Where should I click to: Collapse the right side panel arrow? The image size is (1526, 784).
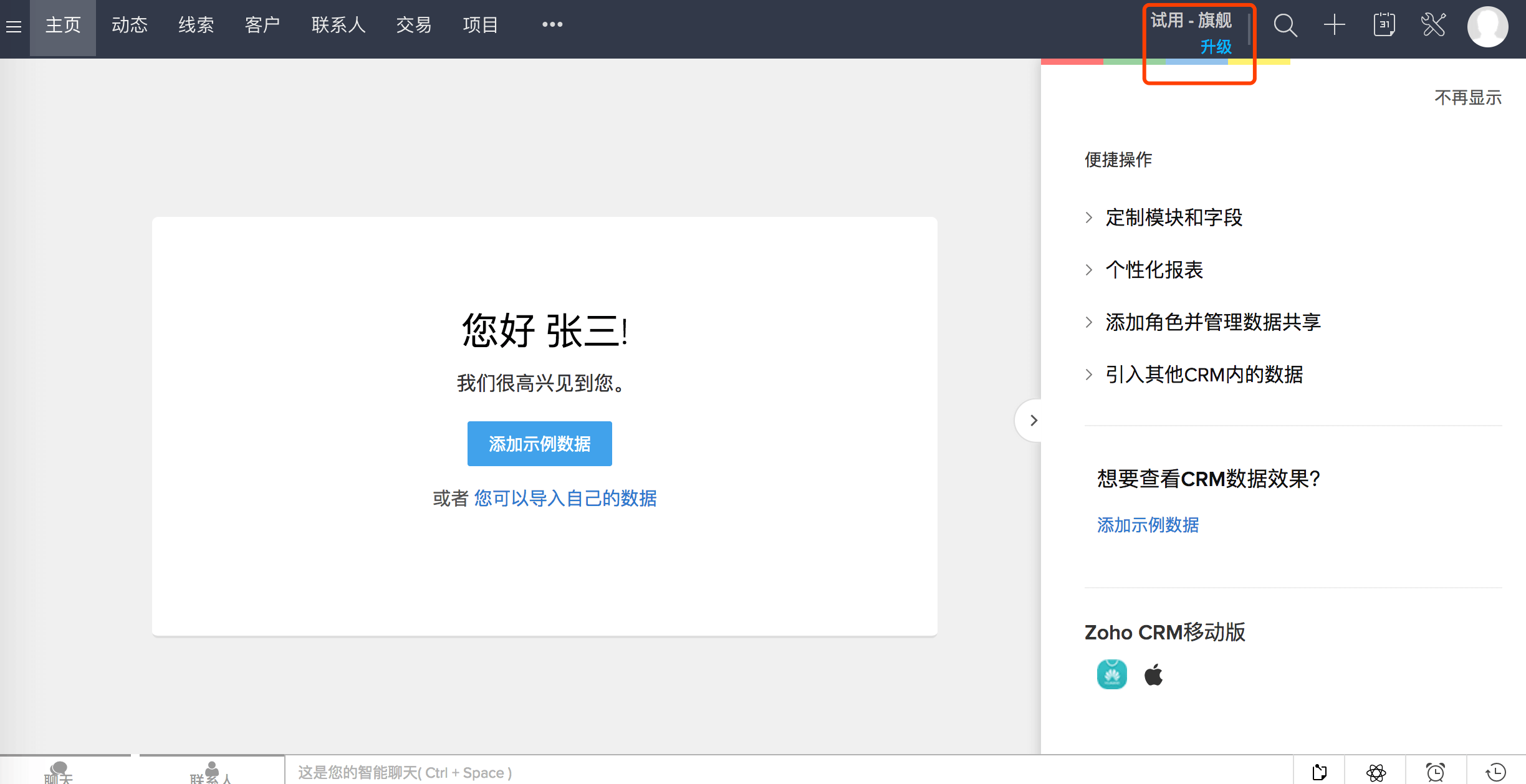[1033, 421]
